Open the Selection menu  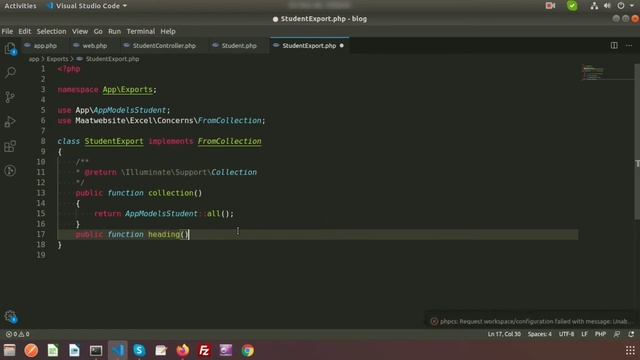coord(51,31)
